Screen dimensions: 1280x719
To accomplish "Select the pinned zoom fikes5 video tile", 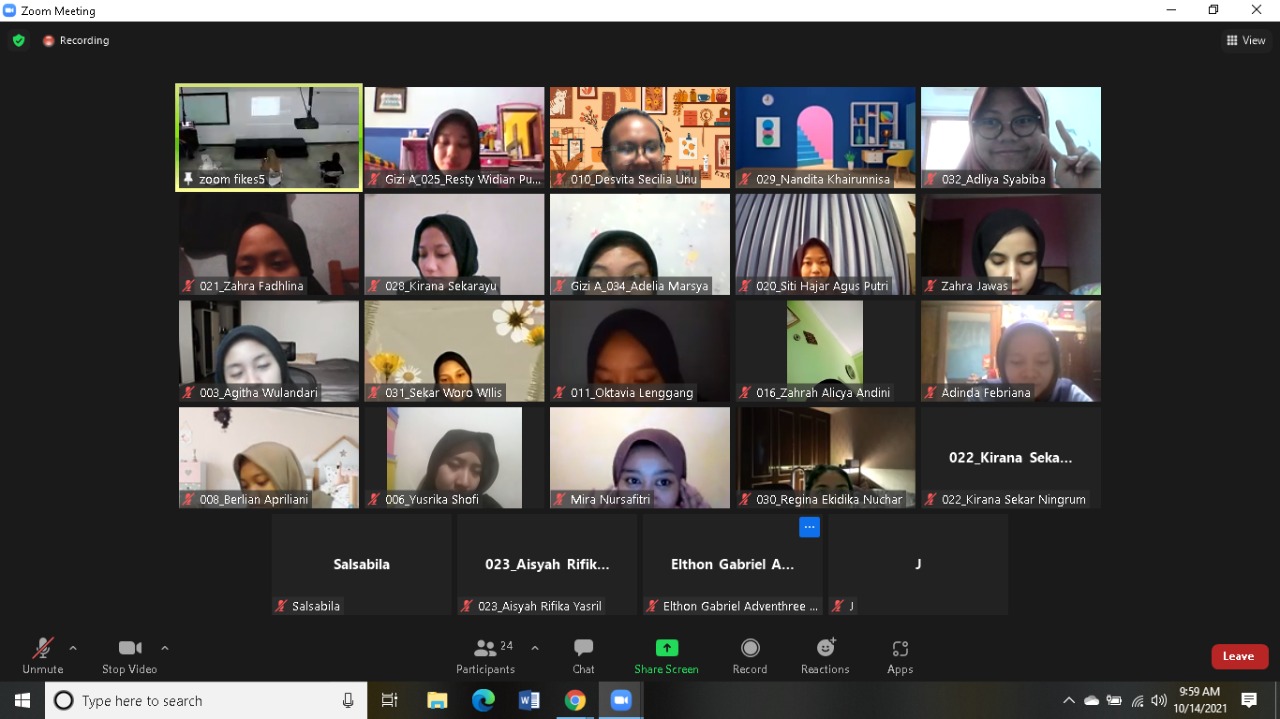I will tap(269, 137).
